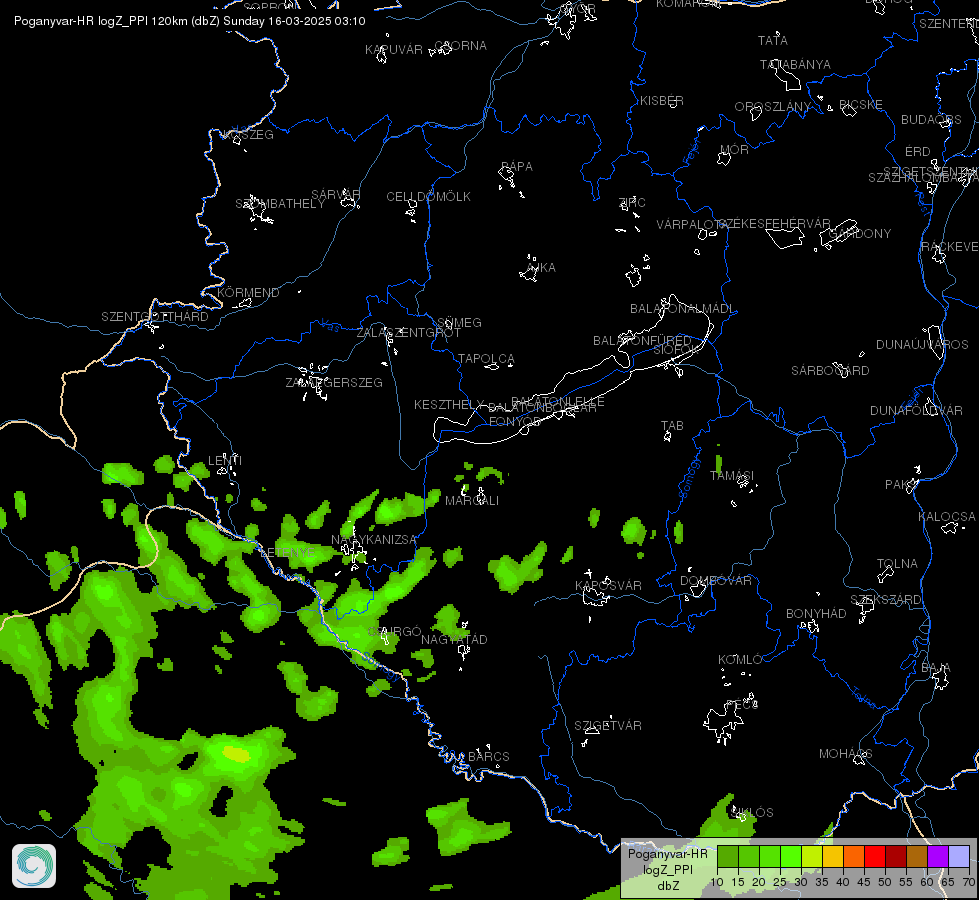The height and width of the screenshot is (900, 979).
Task: Click the MOHÁCS city label
Action: point(845,754)
